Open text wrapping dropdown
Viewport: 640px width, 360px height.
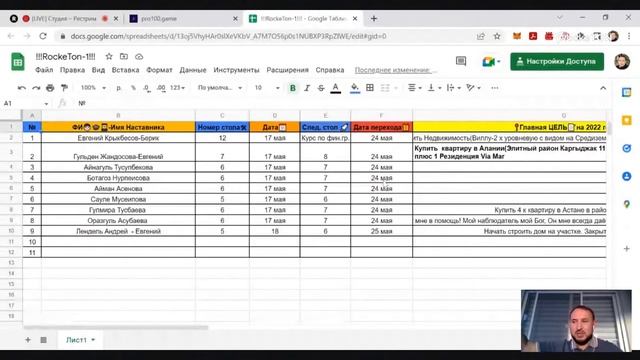(x=453, y=88)
